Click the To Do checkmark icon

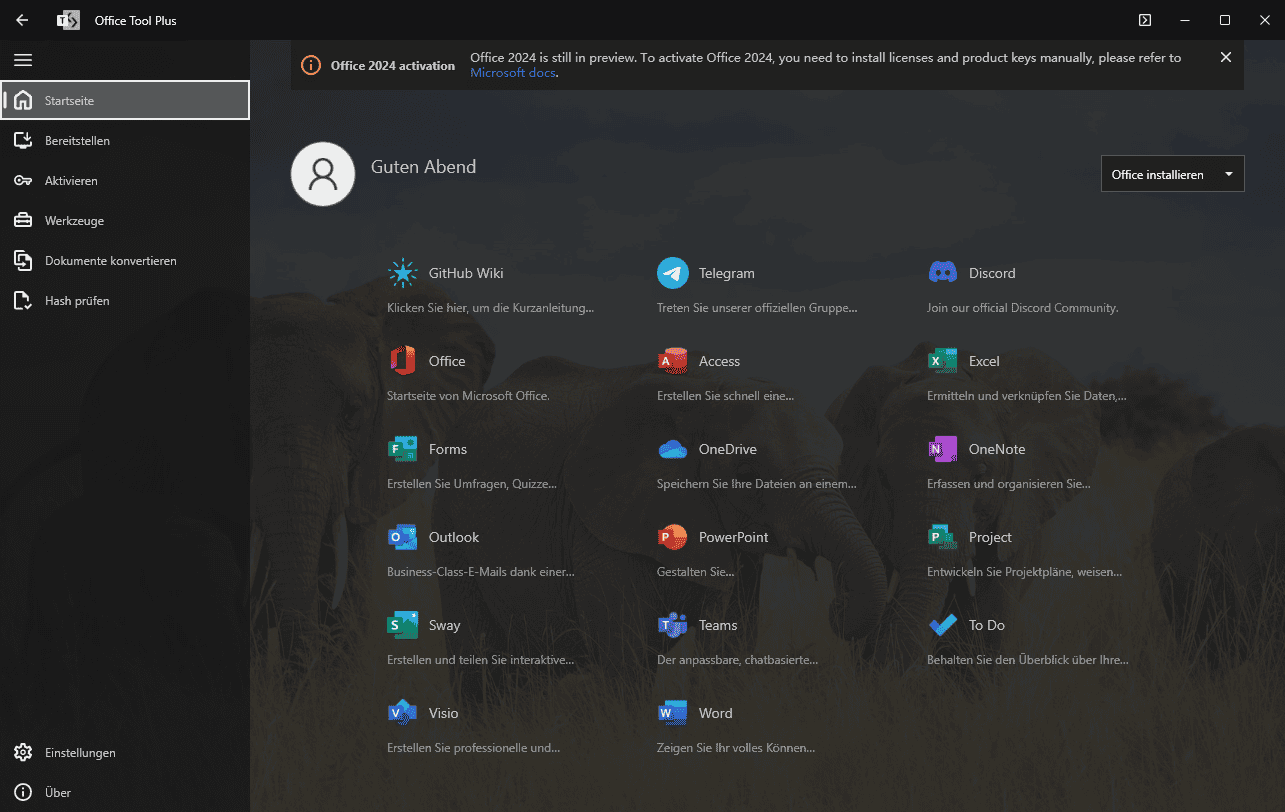tap(942, 625)
